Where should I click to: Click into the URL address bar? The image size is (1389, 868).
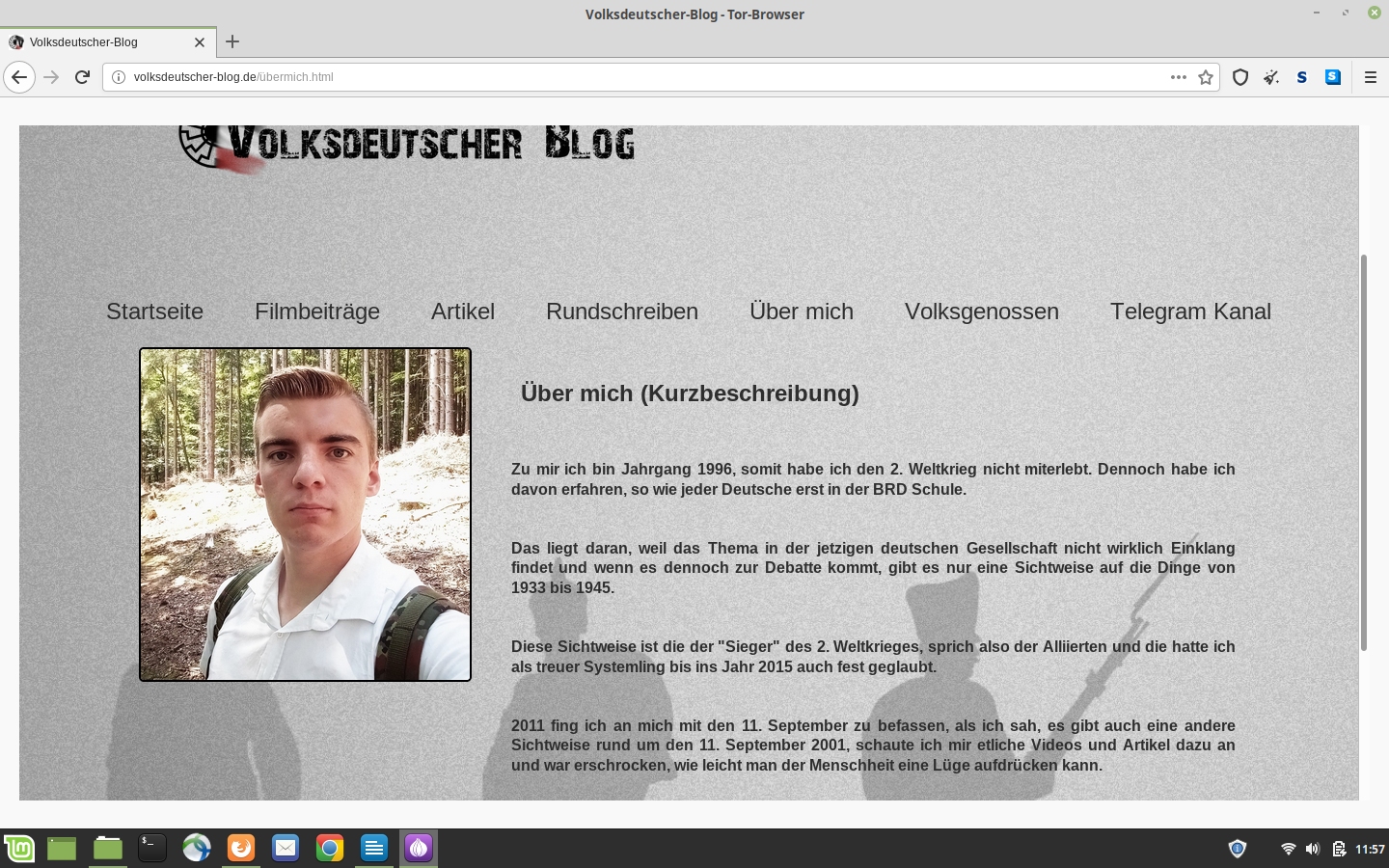[x=637, y=77]
